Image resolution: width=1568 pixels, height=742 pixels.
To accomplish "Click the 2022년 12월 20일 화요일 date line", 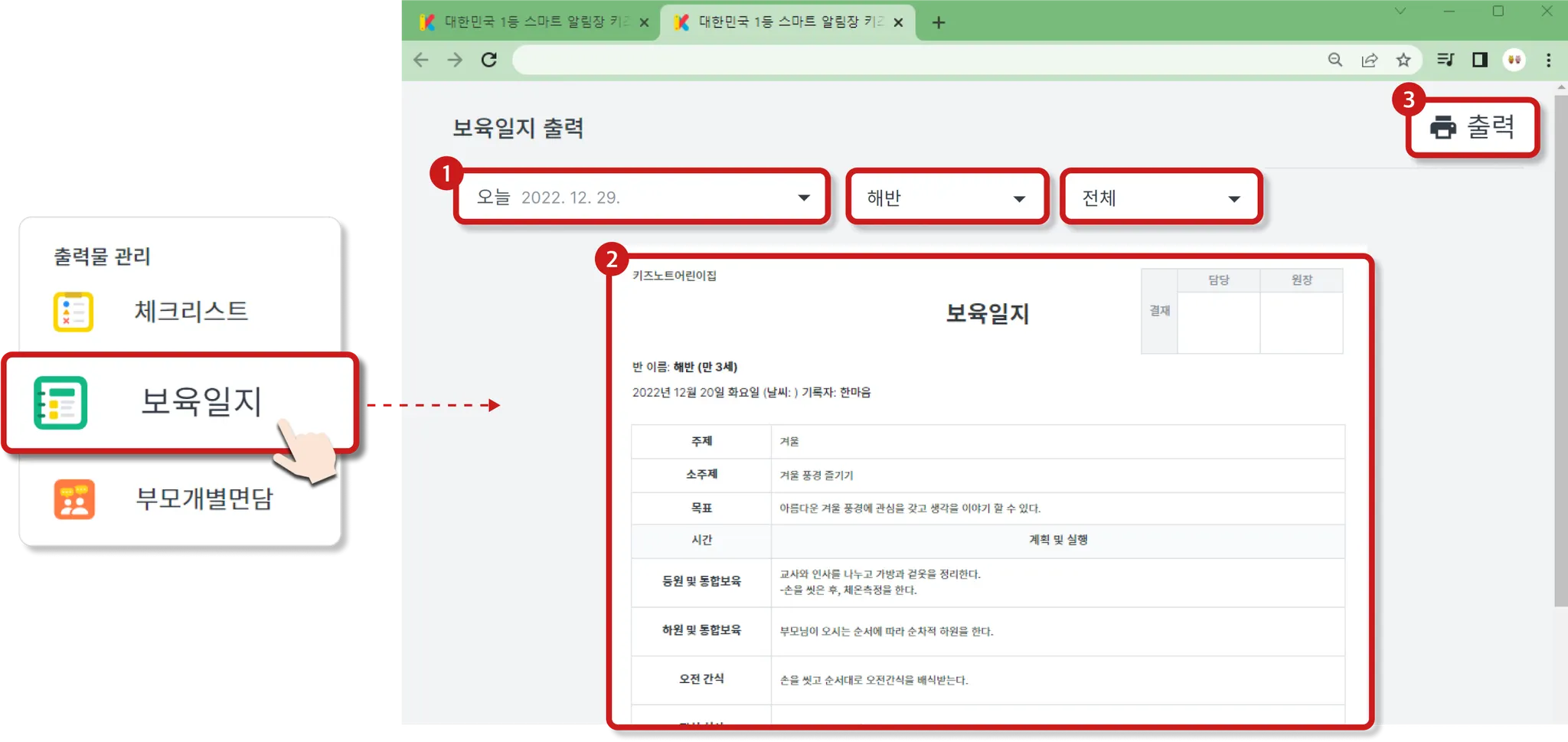I will point(752,393).
